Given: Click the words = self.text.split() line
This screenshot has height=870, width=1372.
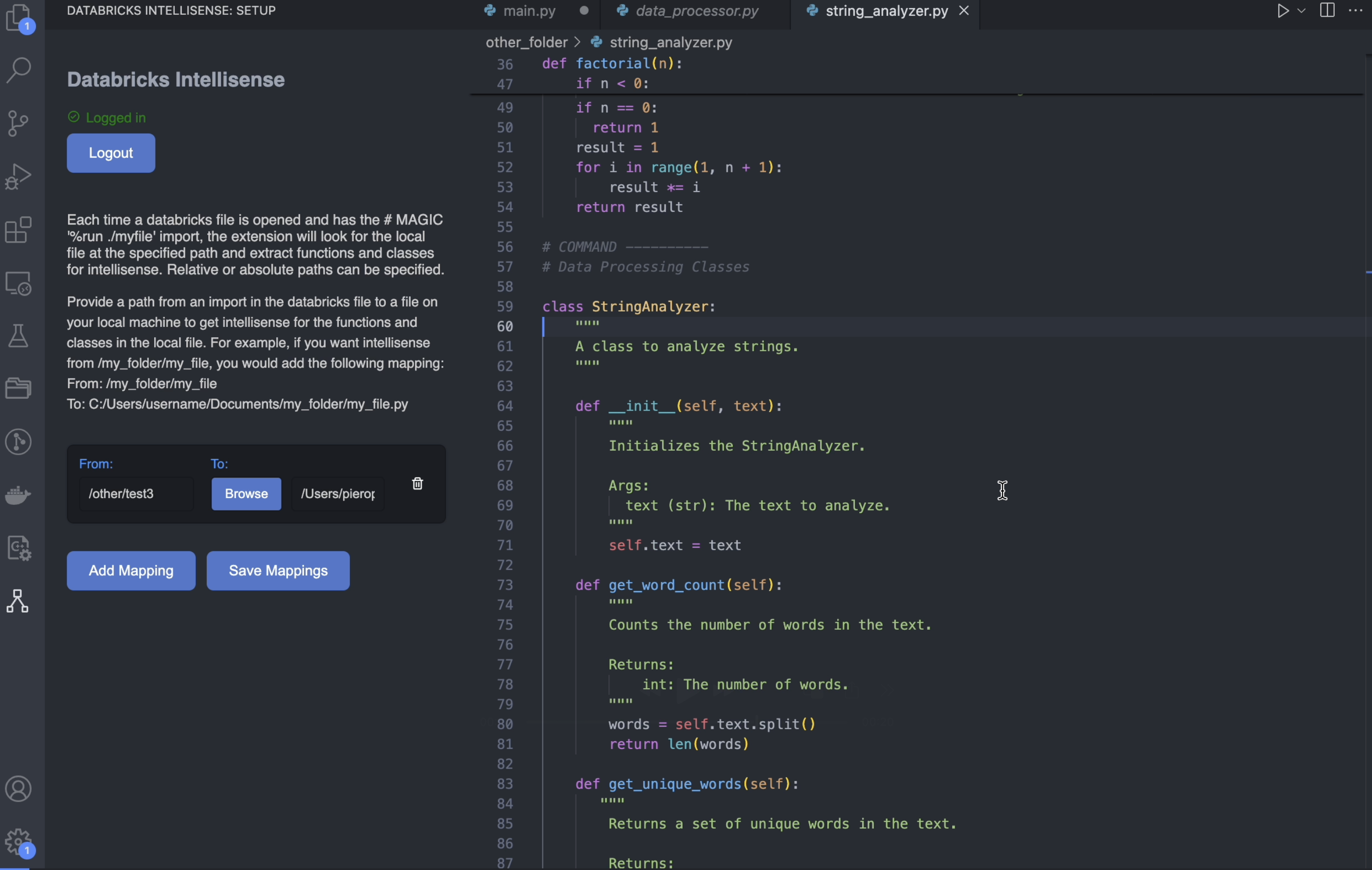Looking at the screenshot, I should [712, 725].
